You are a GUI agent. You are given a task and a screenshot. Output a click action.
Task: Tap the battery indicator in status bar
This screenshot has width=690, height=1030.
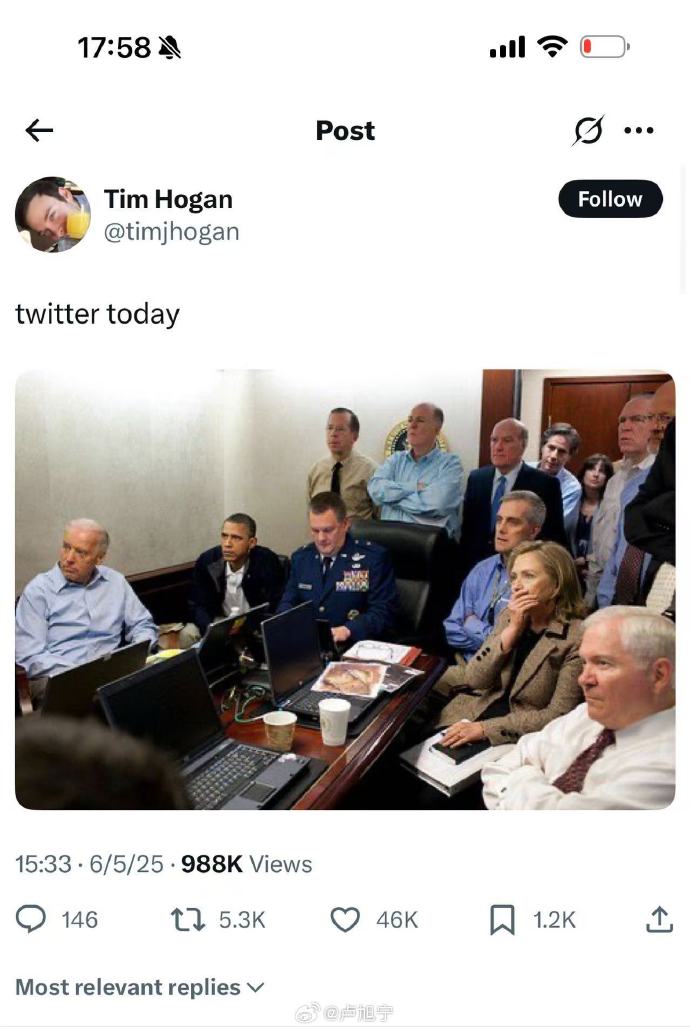coord(605,47)
